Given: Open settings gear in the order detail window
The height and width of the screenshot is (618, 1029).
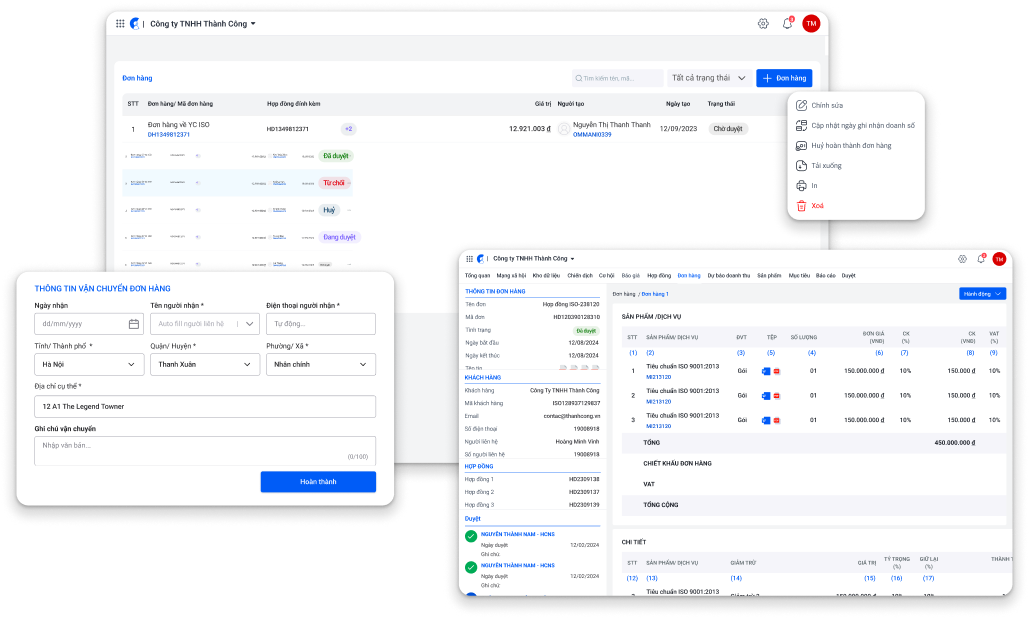Looking at the screenshot, I should 962,259.
